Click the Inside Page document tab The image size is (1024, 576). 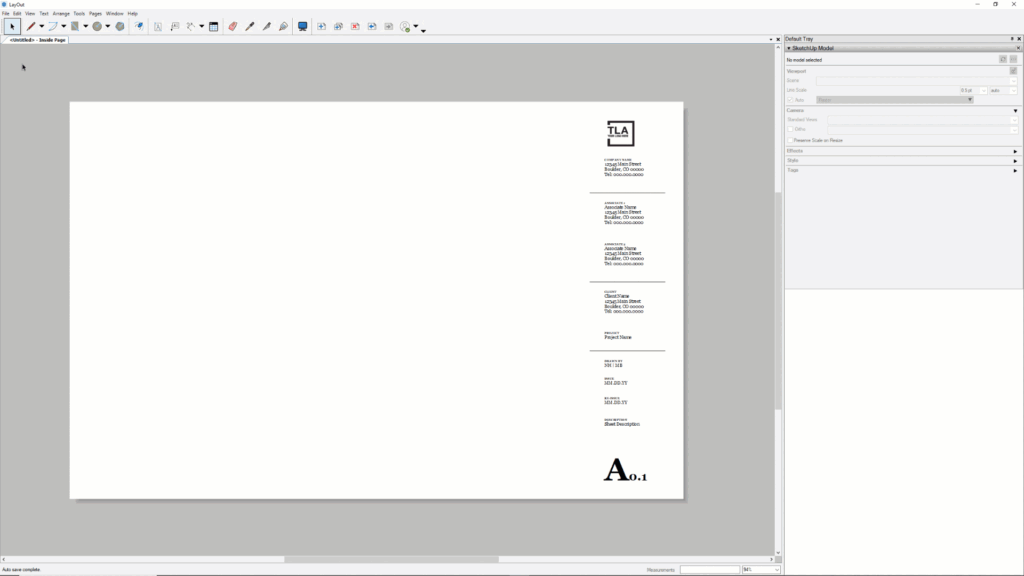click(37, 40)
